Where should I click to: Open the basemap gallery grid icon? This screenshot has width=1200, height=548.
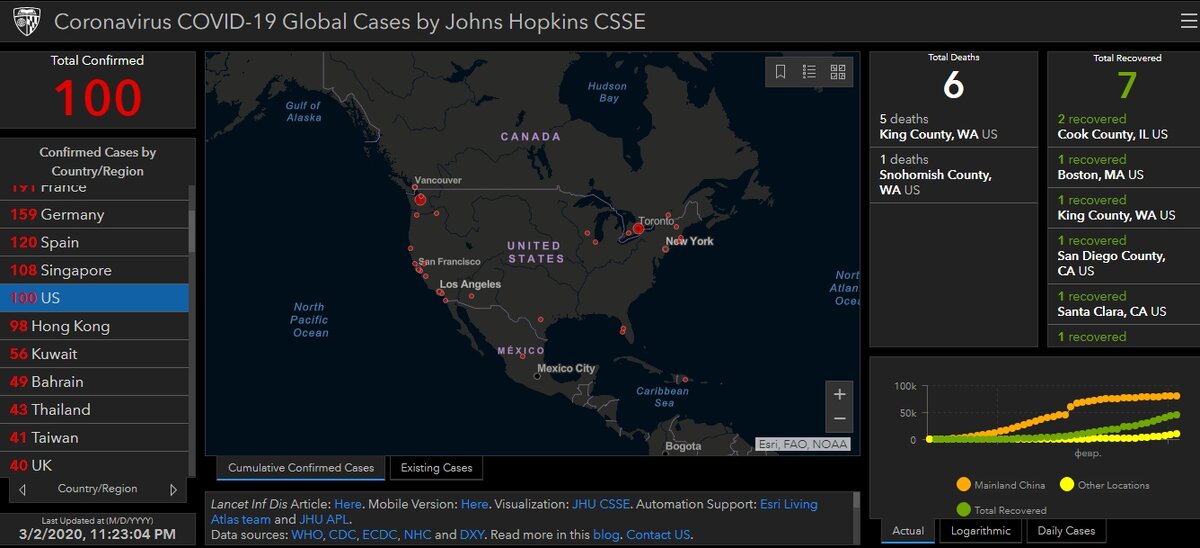pyautogui.click(x=838, y=72)
